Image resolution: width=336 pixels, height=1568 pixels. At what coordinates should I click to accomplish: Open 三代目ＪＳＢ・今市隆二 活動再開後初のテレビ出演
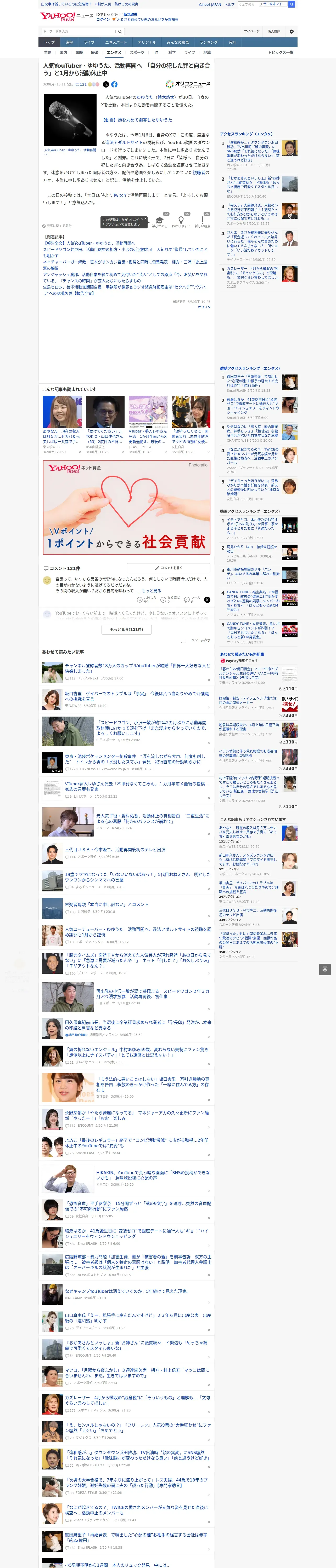115,850
